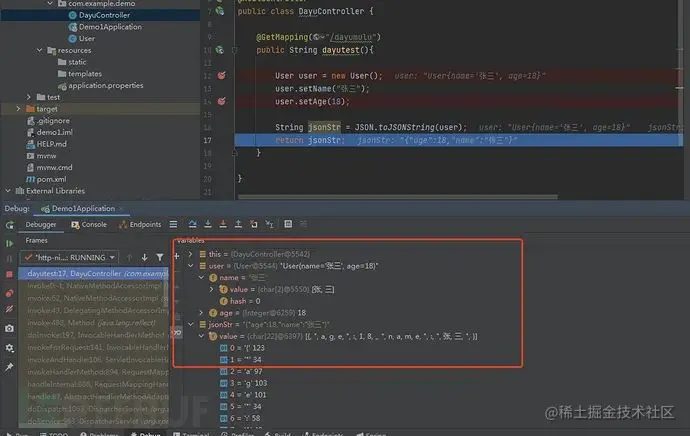Open thread selector dropdown showing RUNNING
The height and width of the screenshot is (436, 690).
70,257
